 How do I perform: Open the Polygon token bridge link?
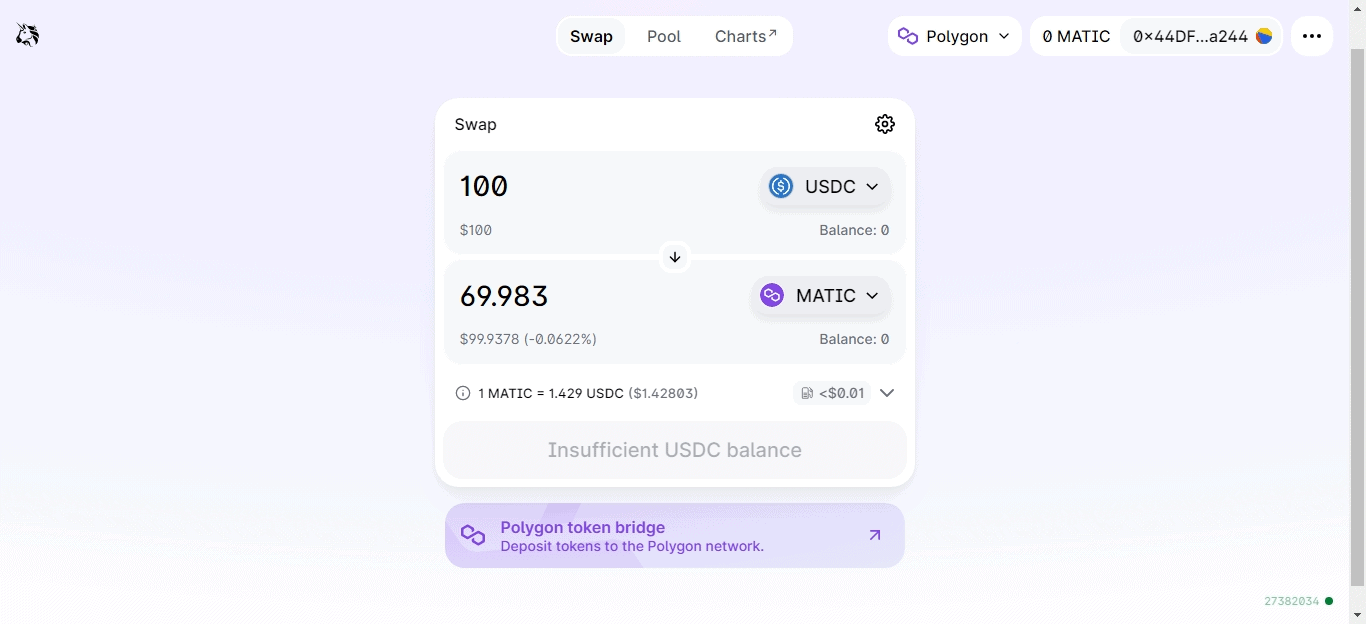tap(675, 535)
